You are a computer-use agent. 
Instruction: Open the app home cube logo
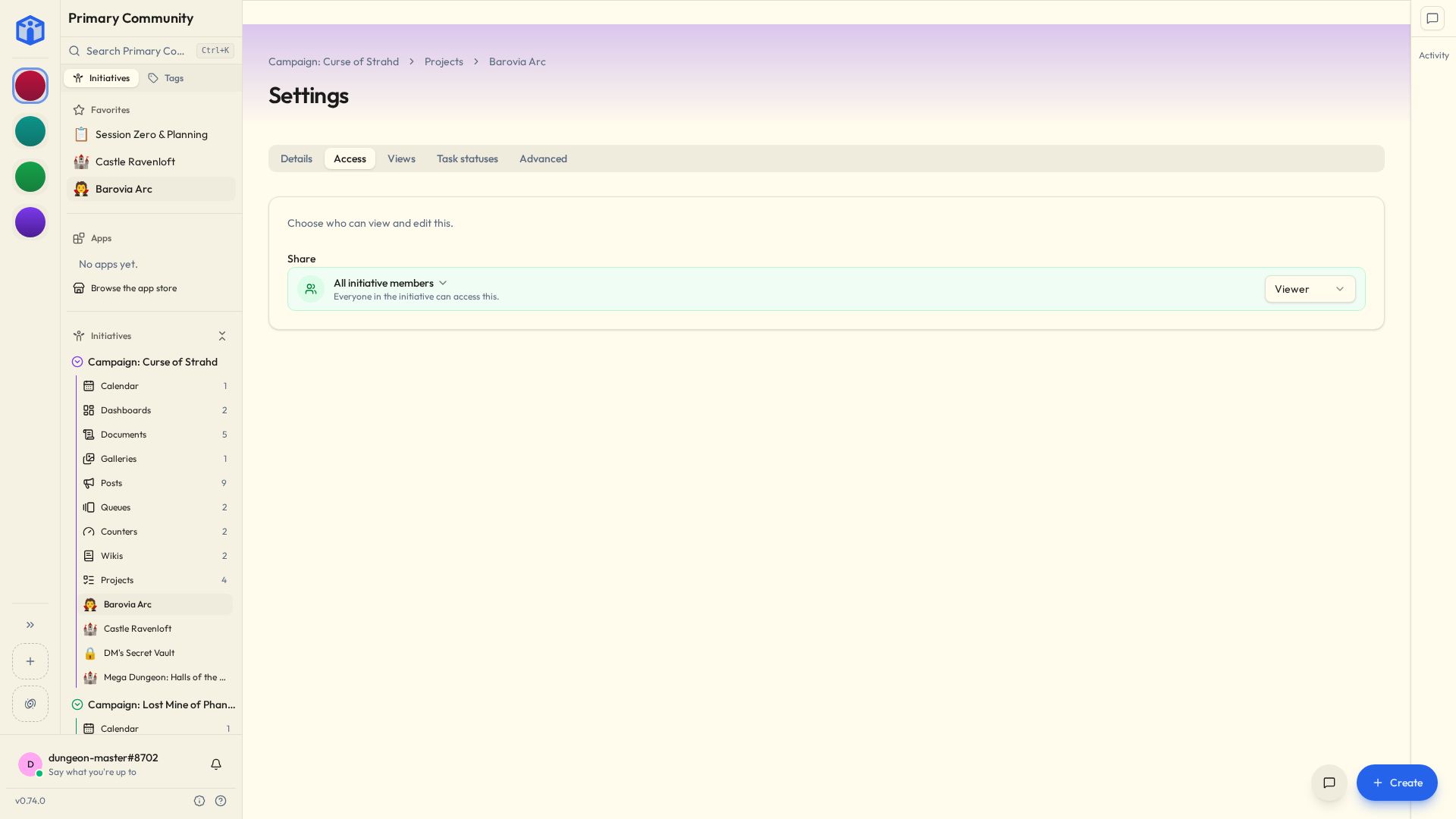[x=30, y=30]
